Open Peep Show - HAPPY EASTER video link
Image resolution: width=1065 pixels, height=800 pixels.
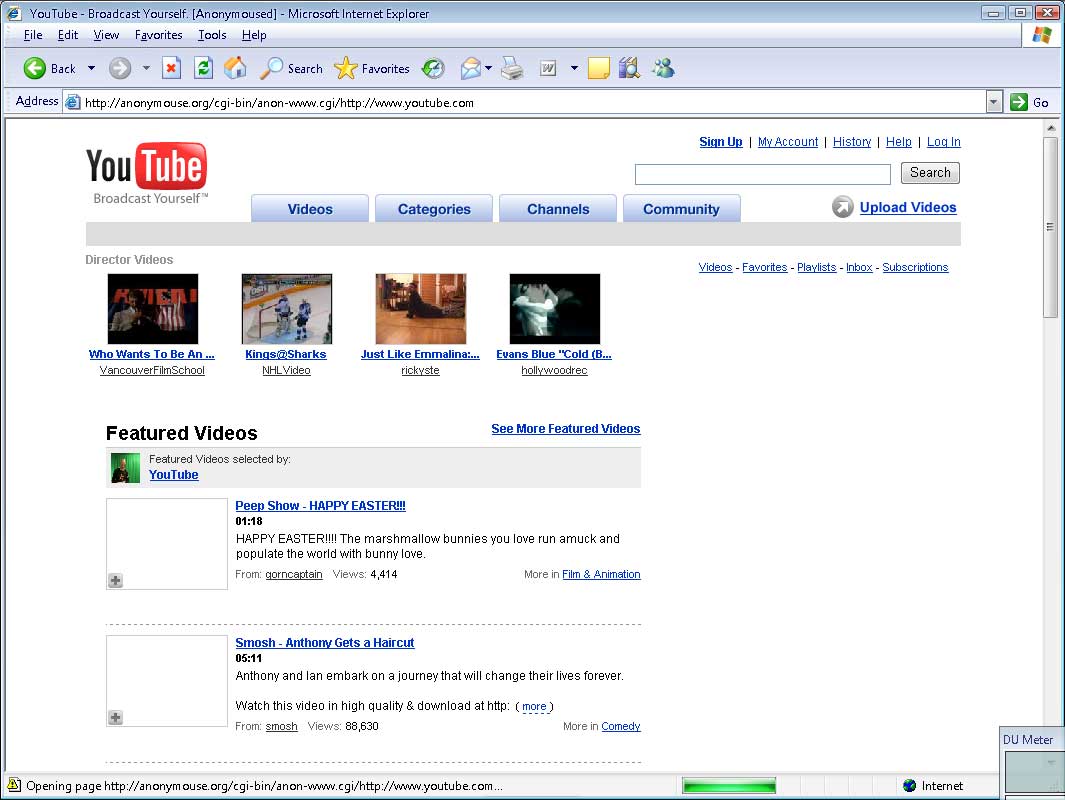(321, 505)
